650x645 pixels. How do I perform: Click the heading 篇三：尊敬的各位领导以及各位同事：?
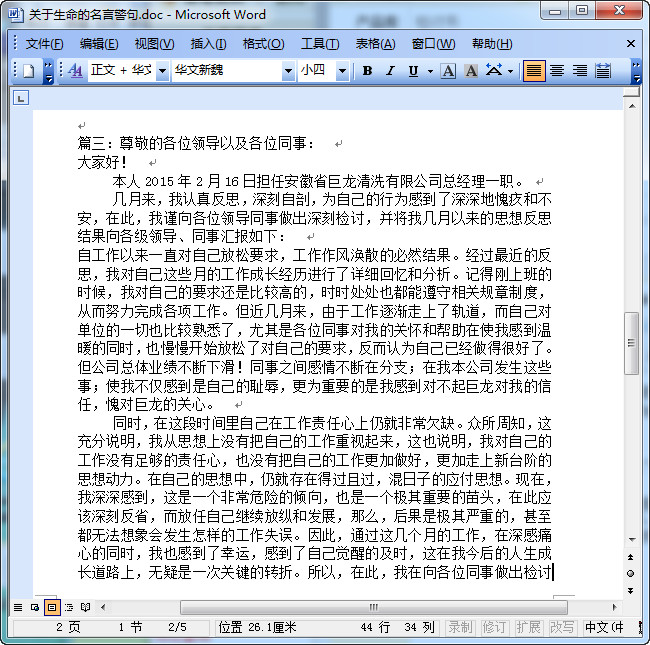[x=196, y=143]
